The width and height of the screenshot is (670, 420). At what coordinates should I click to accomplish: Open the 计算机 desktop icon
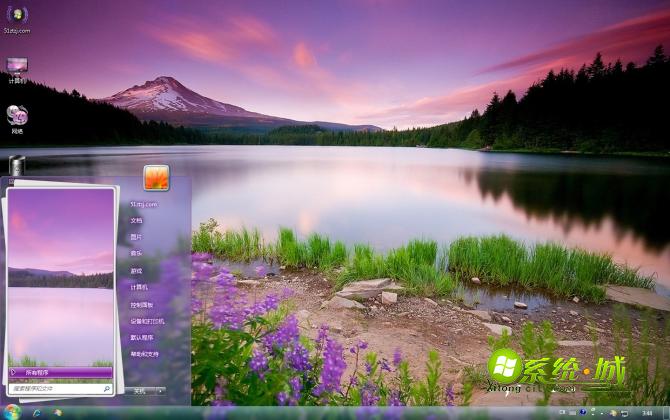(x=17, y=68)
